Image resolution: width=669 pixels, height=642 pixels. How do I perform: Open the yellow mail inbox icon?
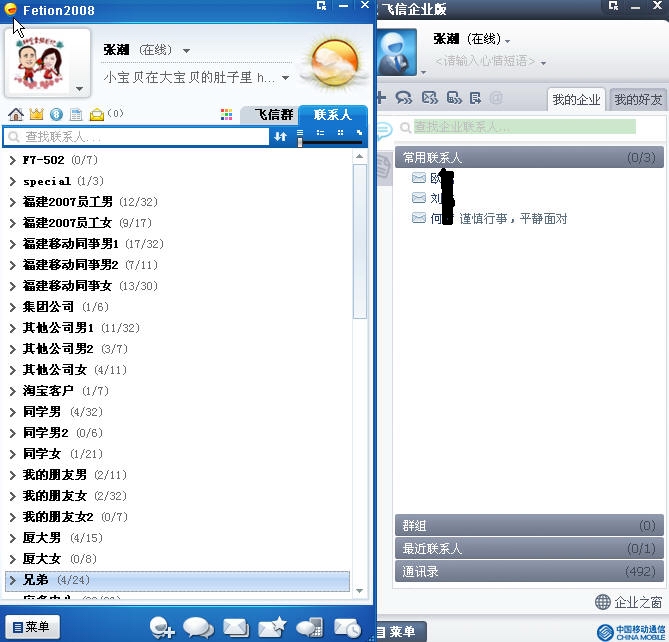click(x=97, y=114)
